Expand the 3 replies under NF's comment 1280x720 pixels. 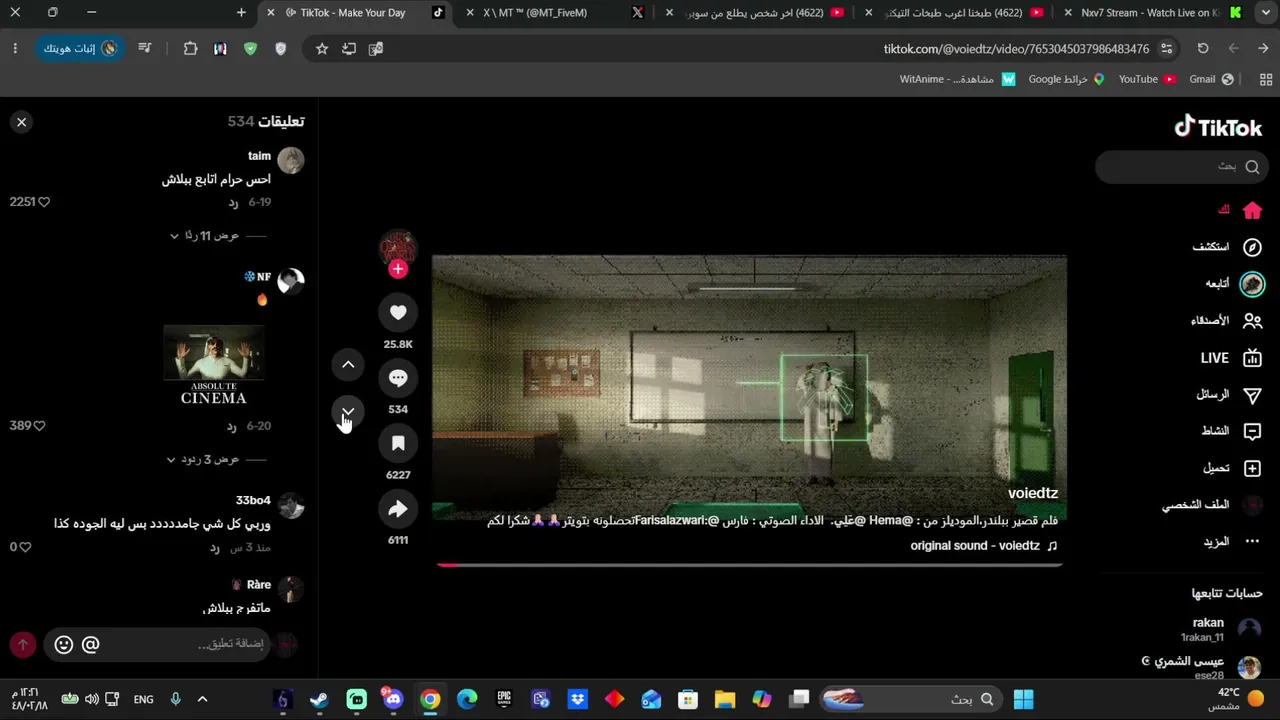pyautogui.click(x=203, y=460)
